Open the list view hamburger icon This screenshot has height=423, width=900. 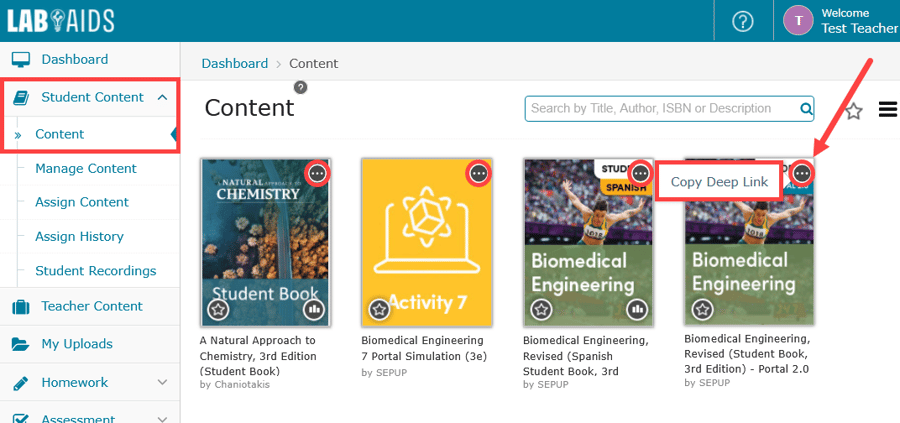[x=887, y=110]
